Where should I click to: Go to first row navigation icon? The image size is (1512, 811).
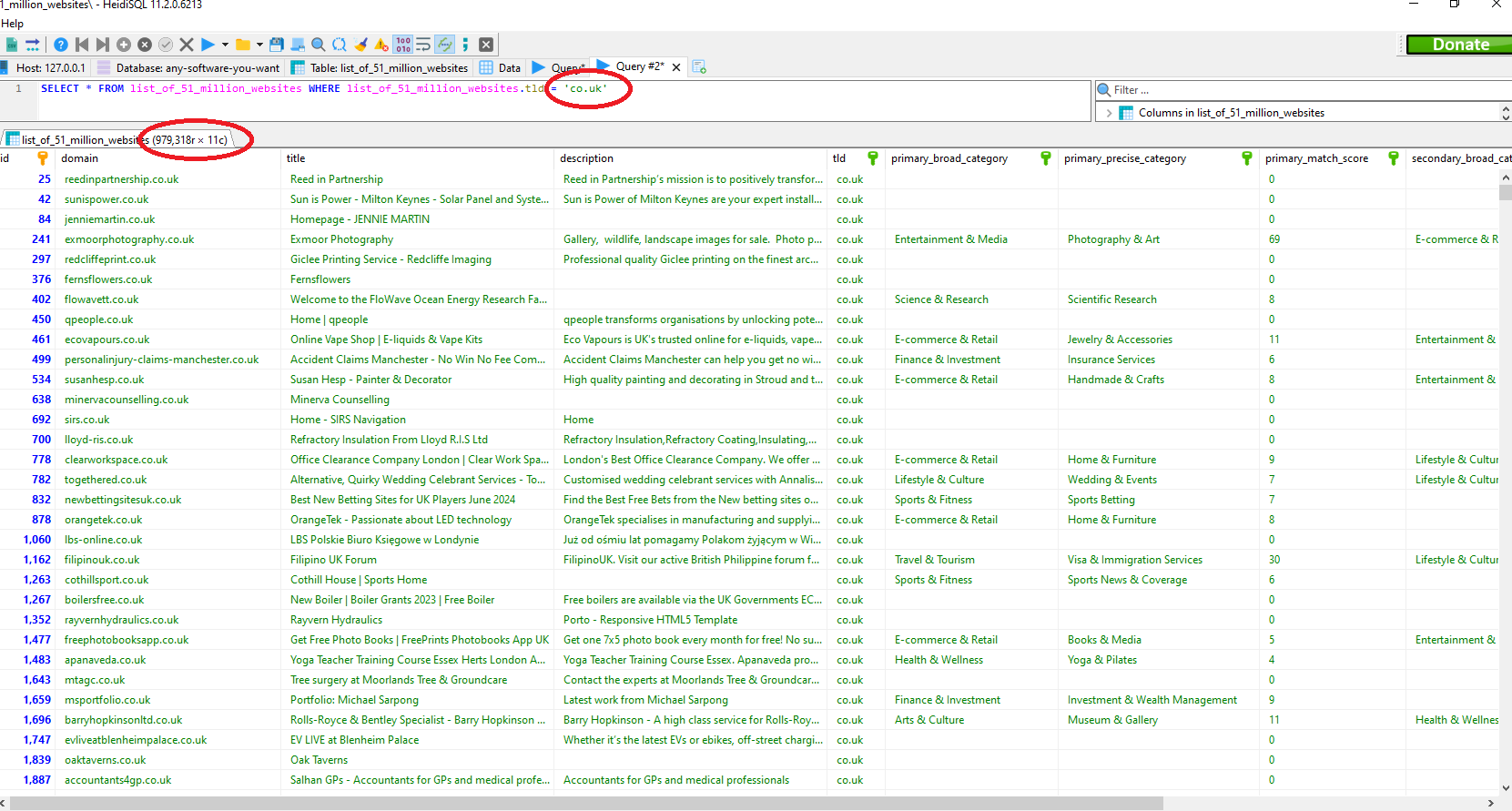tap(82, 45)
